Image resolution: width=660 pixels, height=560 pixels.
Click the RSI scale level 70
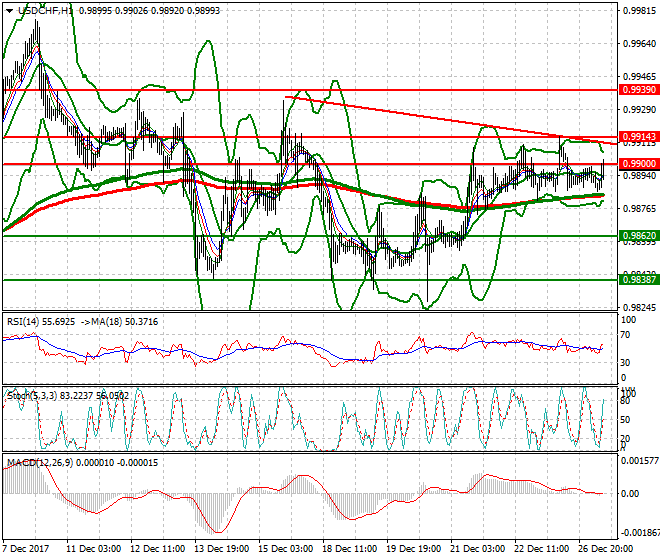[625, 335]
